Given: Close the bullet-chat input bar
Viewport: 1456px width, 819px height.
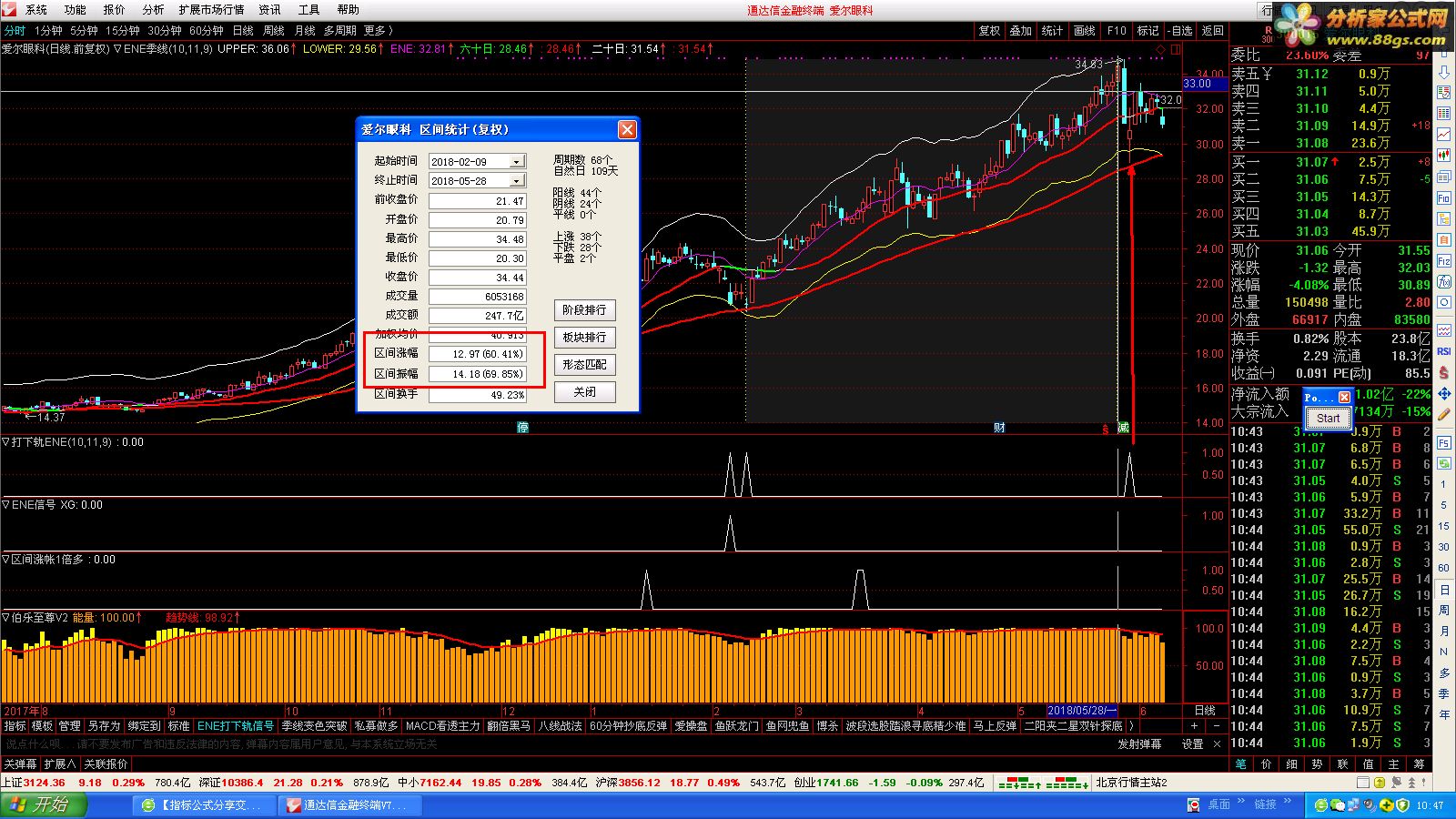Looking at the screenshot, I should [x=1218, y=744].
